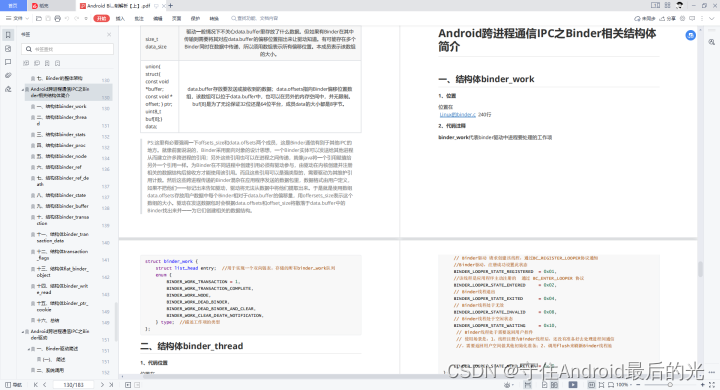Open the zoom percentage 100% dropdown
Screen dimensions: 720x390
624,385
